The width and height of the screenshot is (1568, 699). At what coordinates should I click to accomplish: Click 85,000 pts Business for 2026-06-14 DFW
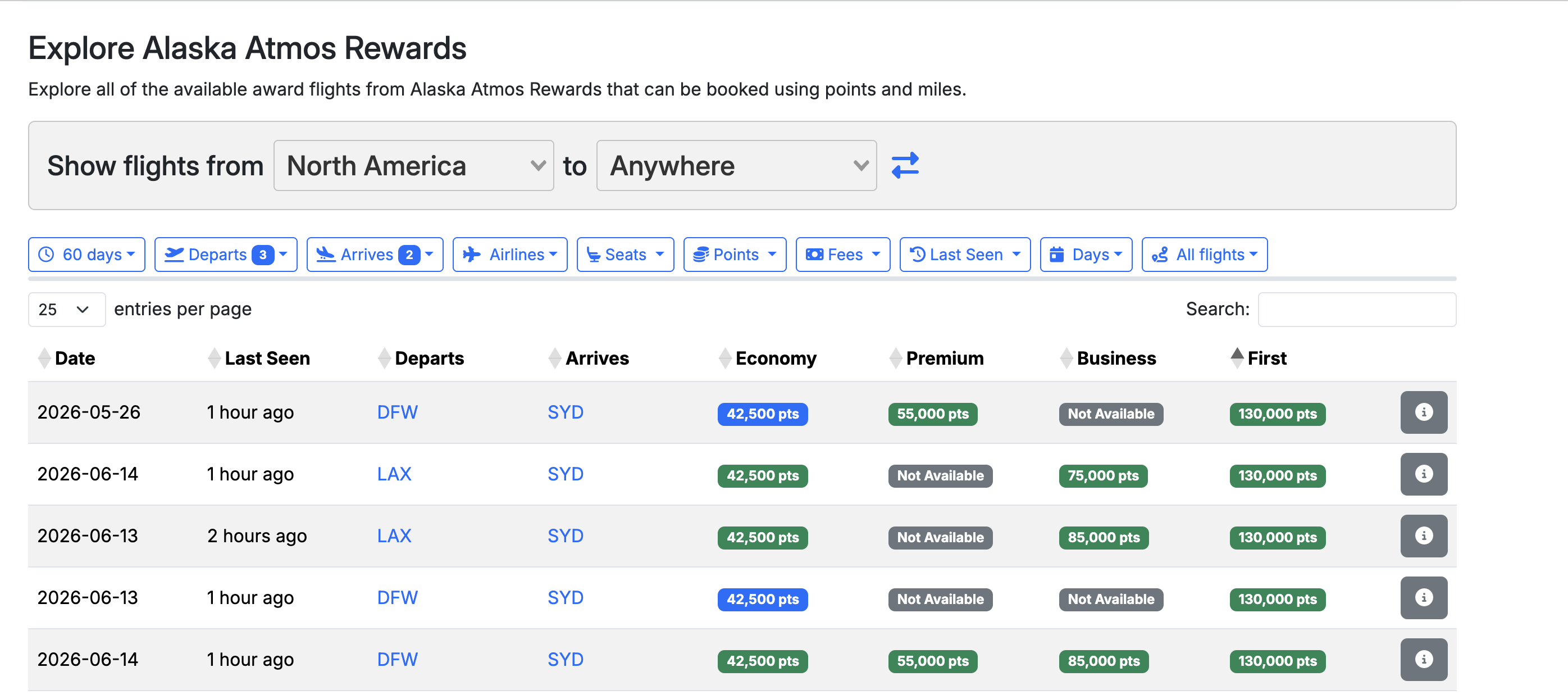click(1104, 661)
